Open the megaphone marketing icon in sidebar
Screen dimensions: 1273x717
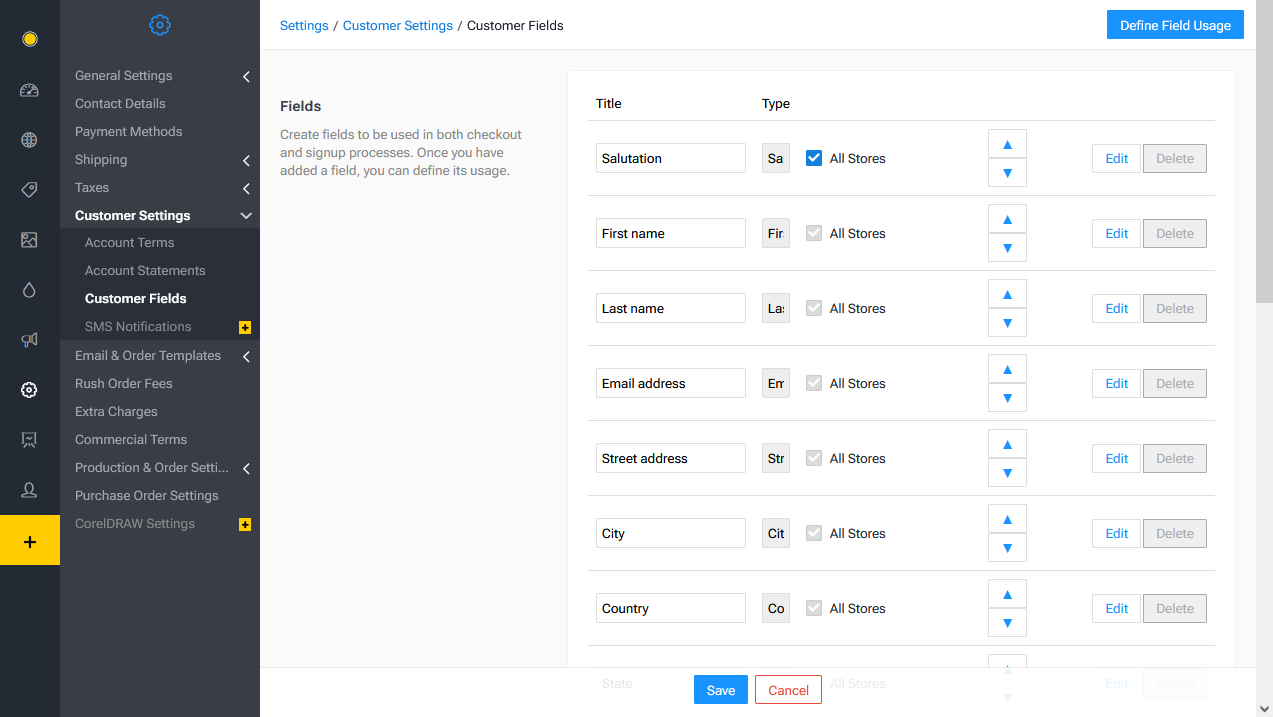click(29, 339)
